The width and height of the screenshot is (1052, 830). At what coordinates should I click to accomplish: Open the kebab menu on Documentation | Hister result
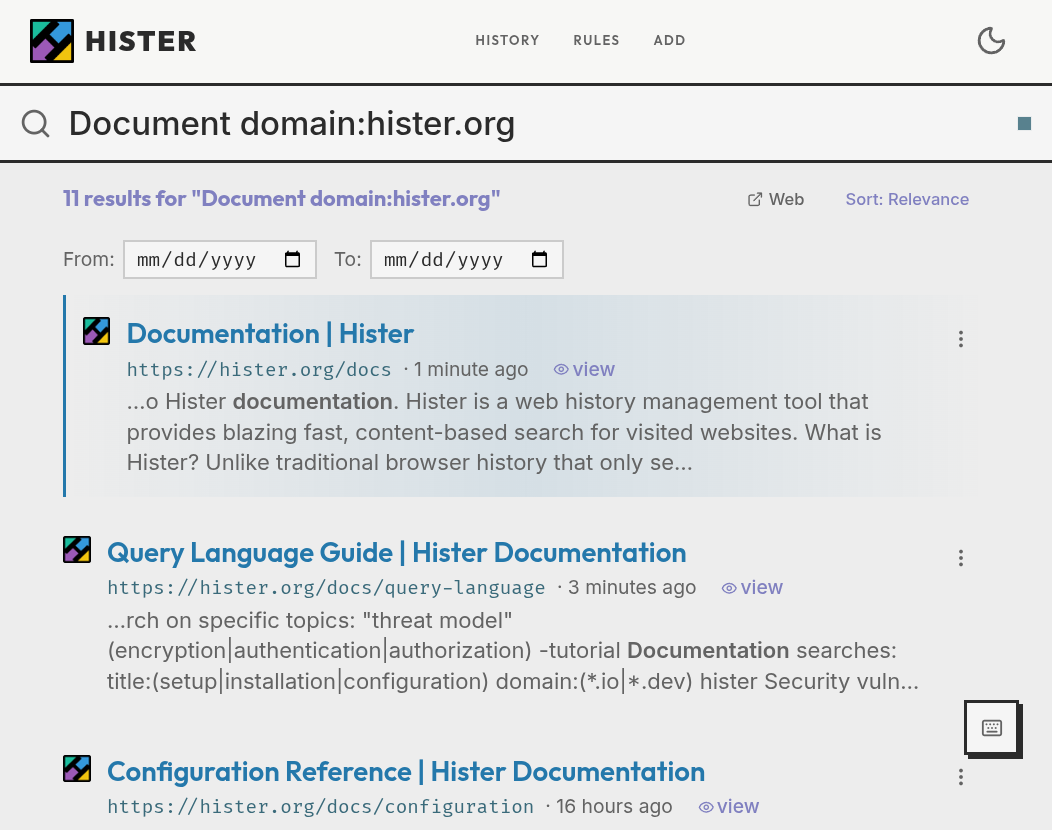[961, 339]
